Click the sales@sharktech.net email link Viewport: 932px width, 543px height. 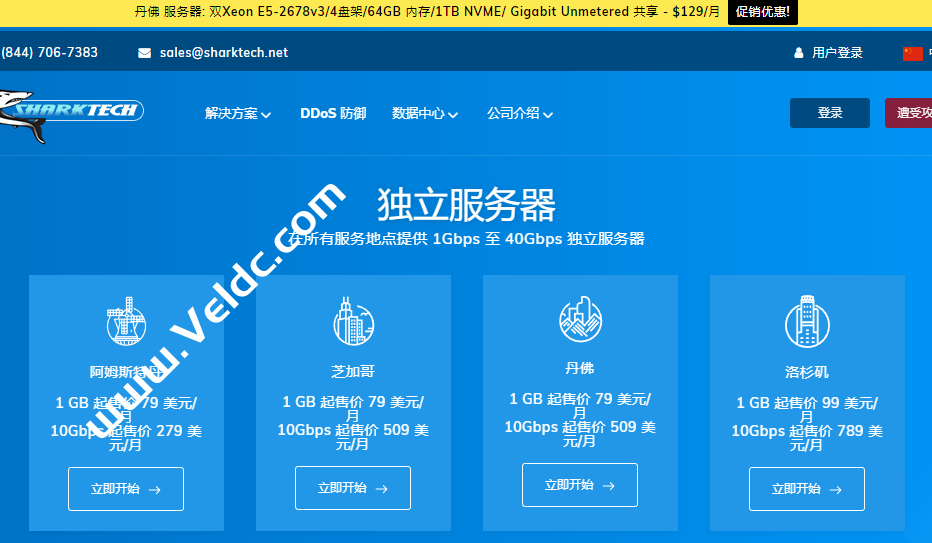click(x=223, y=53)
